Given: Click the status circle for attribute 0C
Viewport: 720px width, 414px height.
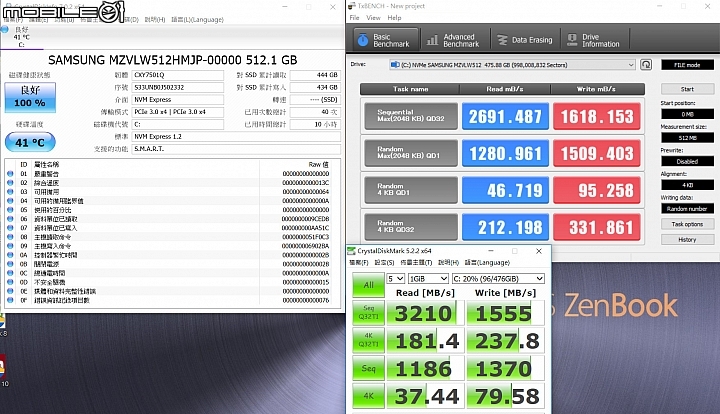Looking at the screenshot, I should [x=10, y=273].
